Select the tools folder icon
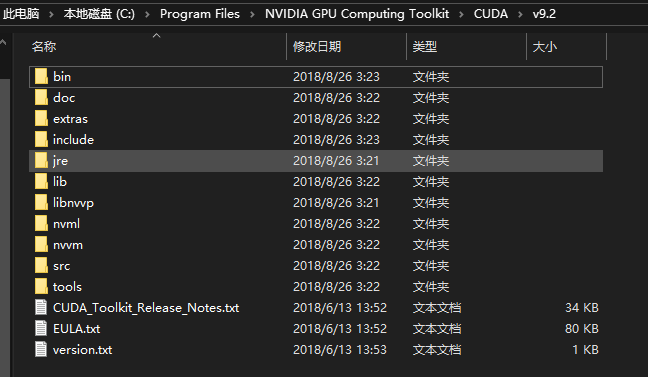This screenshot has height=377, width=648. [x=41, y=286]
